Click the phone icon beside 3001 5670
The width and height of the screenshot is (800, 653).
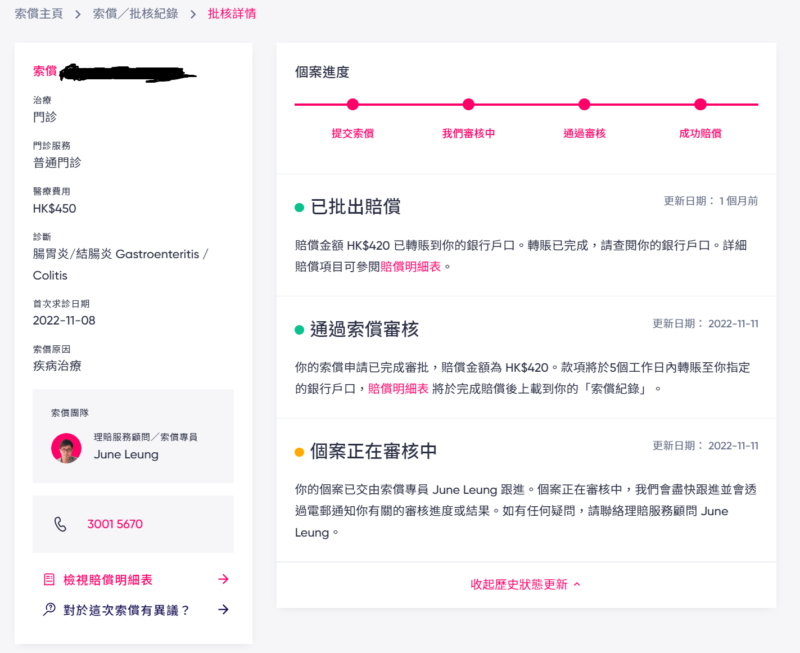click(60, 524)
